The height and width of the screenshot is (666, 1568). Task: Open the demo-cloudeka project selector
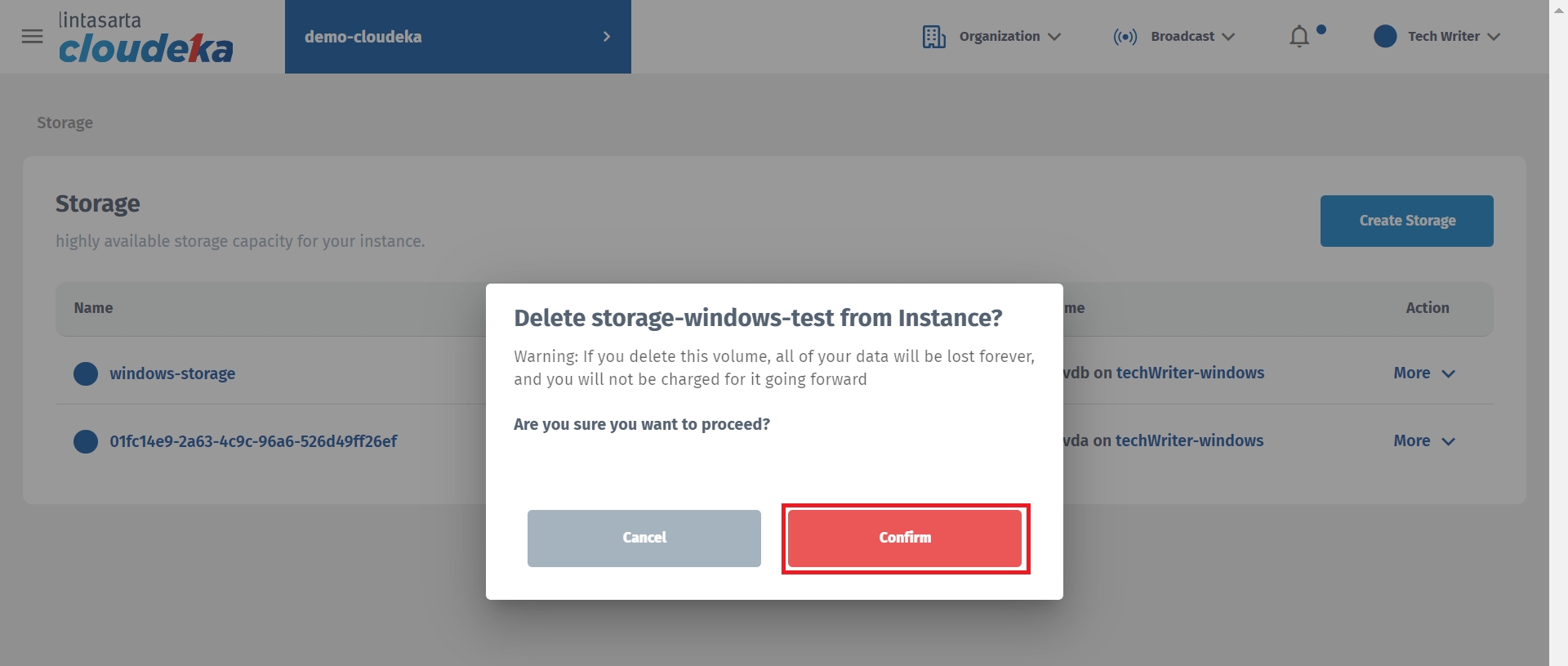tap(457, 37)
